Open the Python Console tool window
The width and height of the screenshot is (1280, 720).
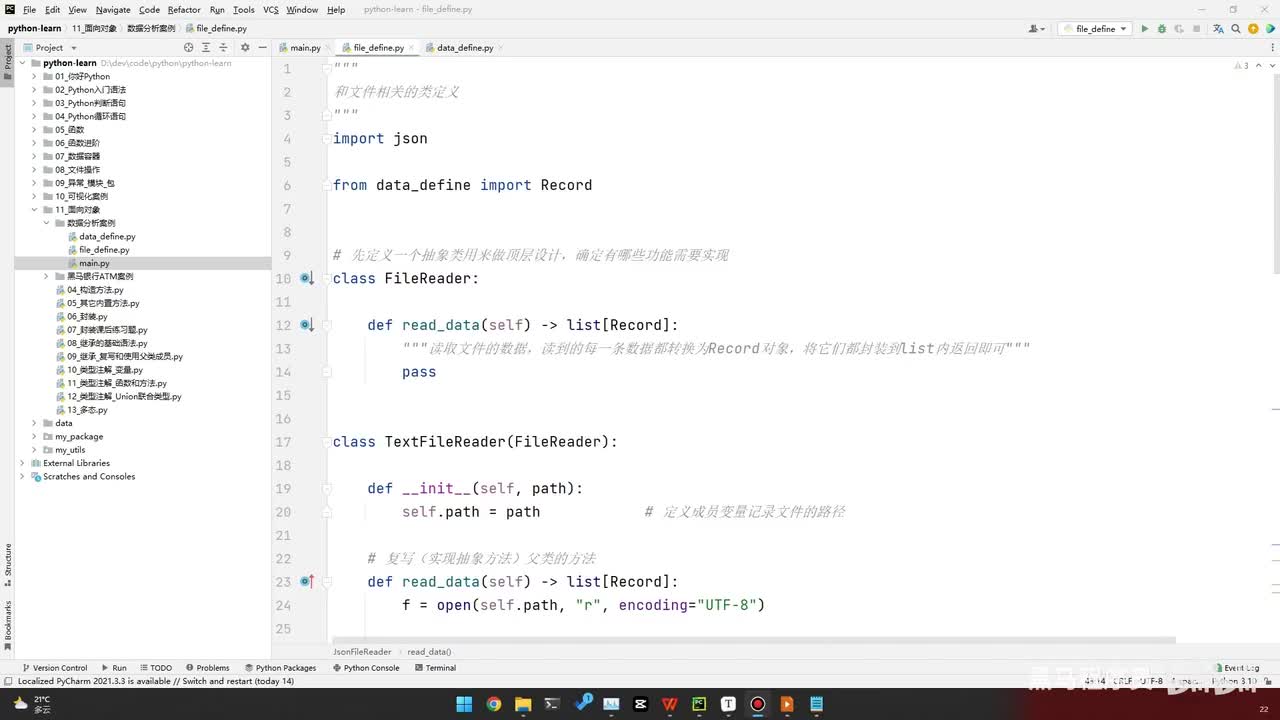click(x=366, y=667)
